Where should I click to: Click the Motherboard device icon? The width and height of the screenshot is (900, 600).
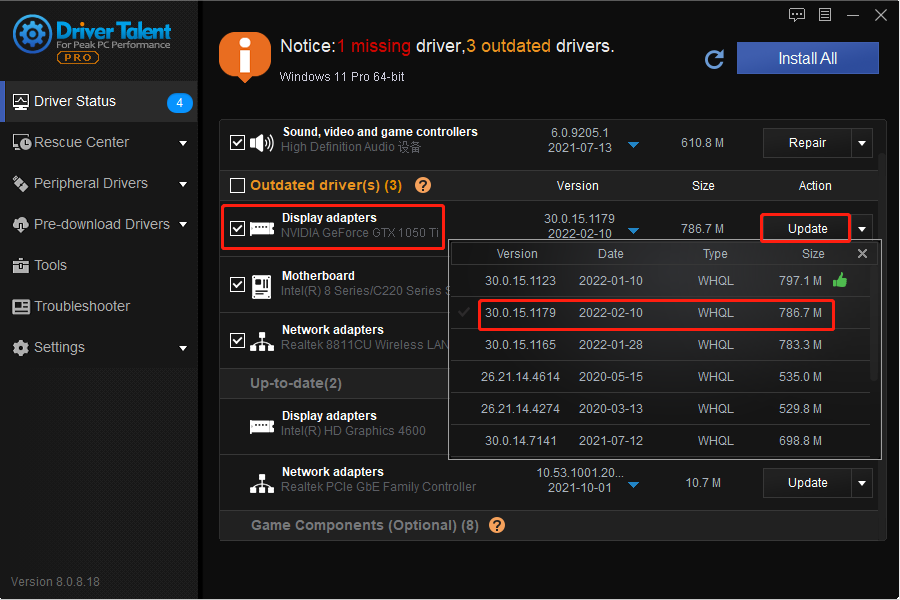tap(262, 287)
